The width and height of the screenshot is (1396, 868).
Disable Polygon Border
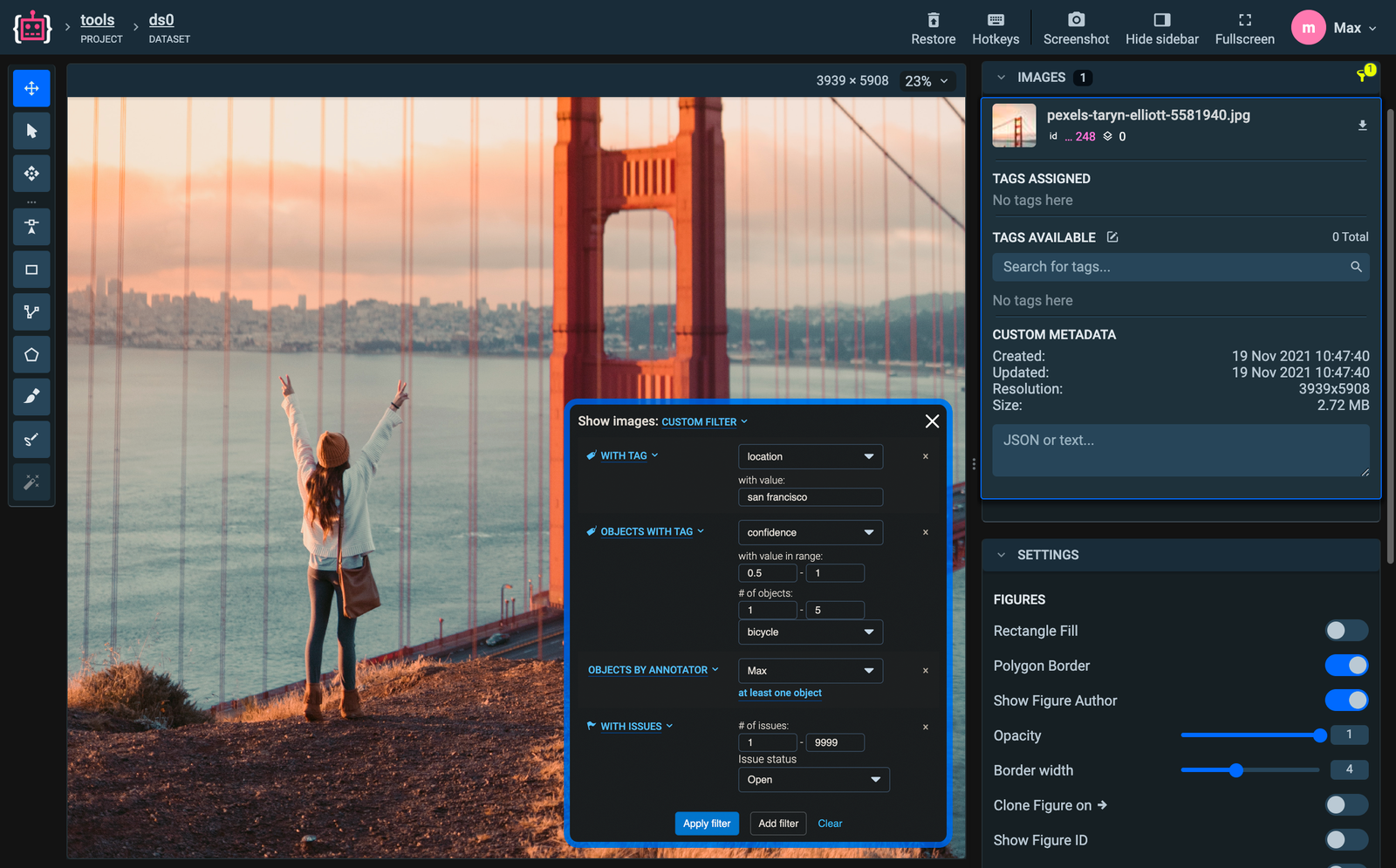tap(1346, 665)
